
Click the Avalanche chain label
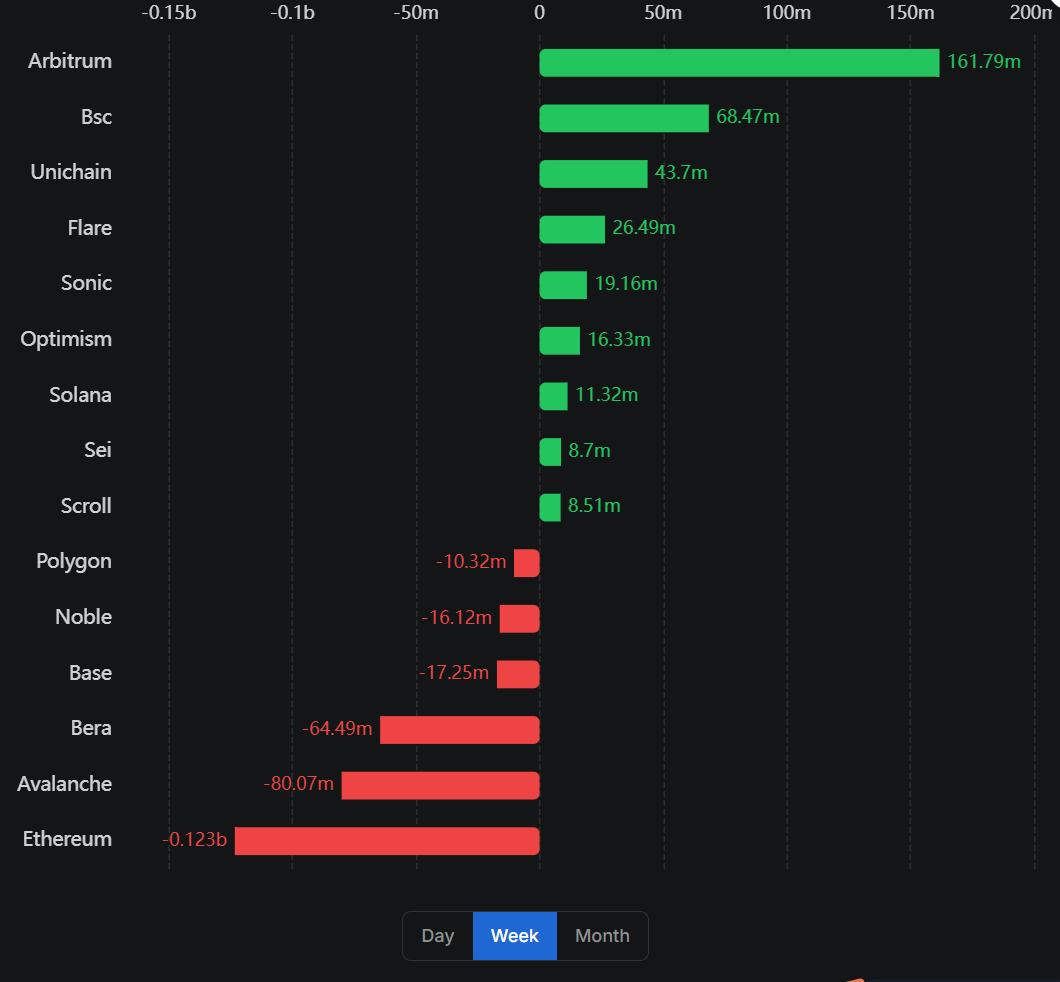click(65, 784)
